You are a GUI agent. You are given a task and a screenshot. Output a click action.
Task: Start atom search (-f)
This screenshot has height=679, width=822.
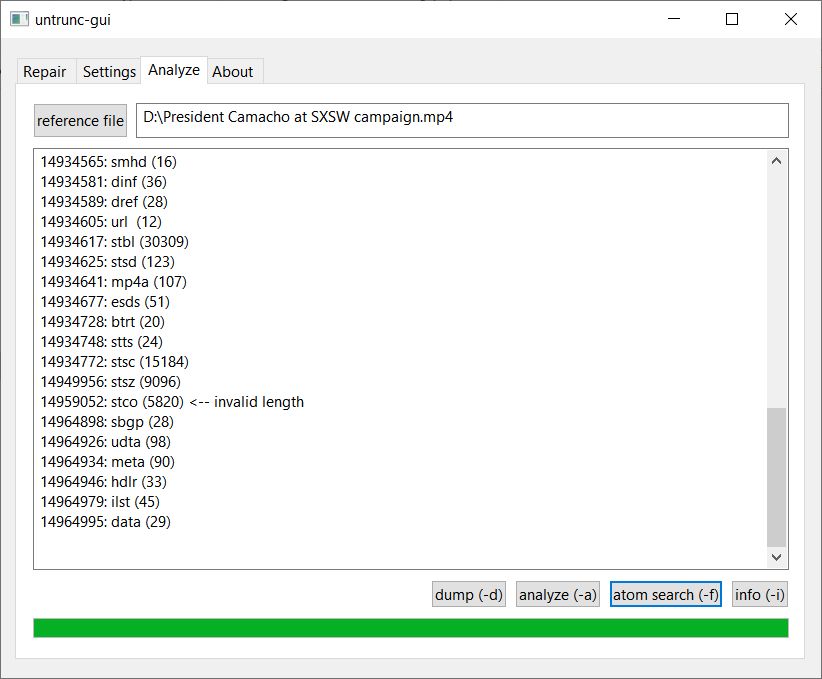(x=665, y=594)
